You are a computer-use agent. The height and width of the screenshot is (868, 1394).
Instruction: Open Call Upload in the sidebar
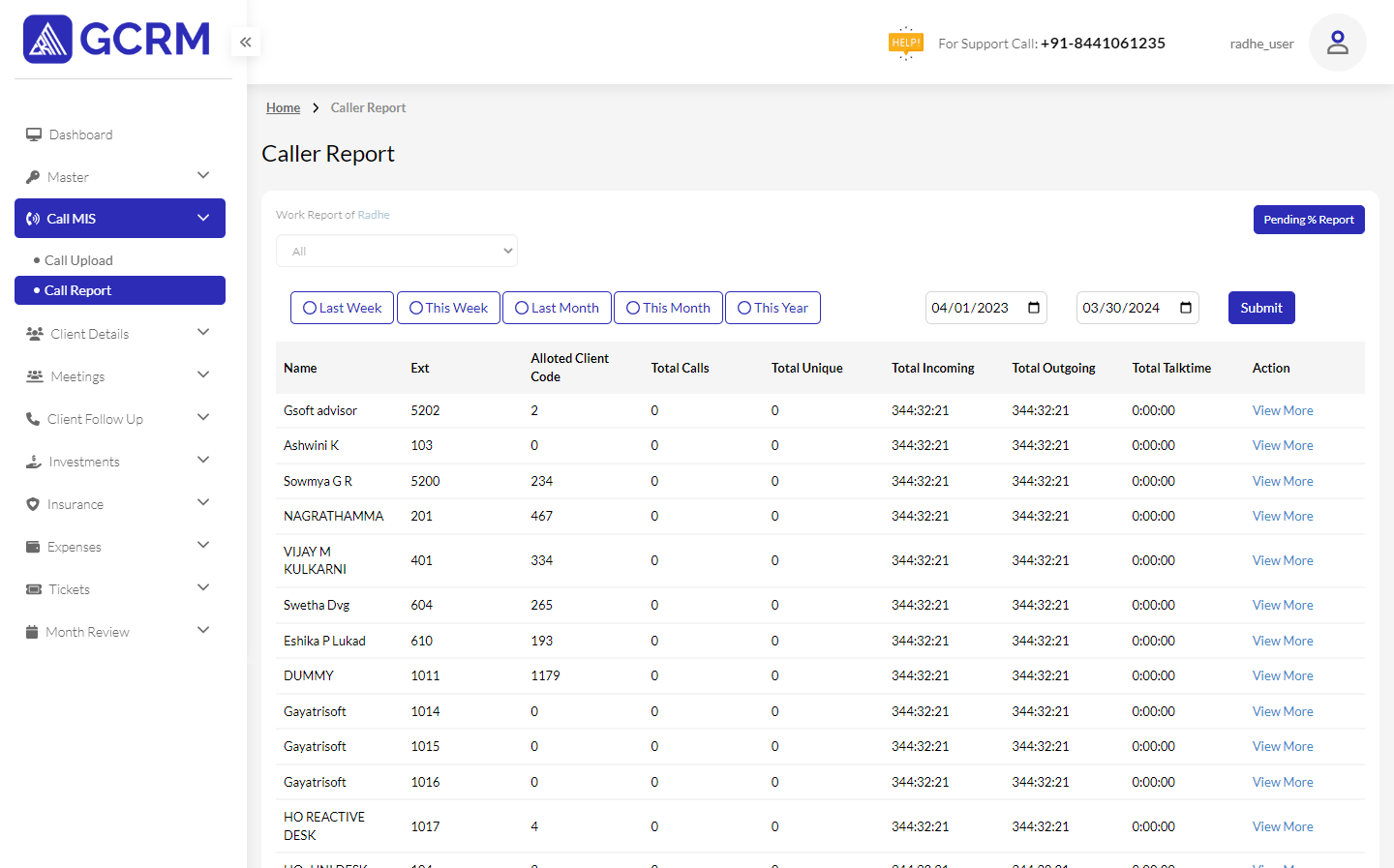pos(78,260)
